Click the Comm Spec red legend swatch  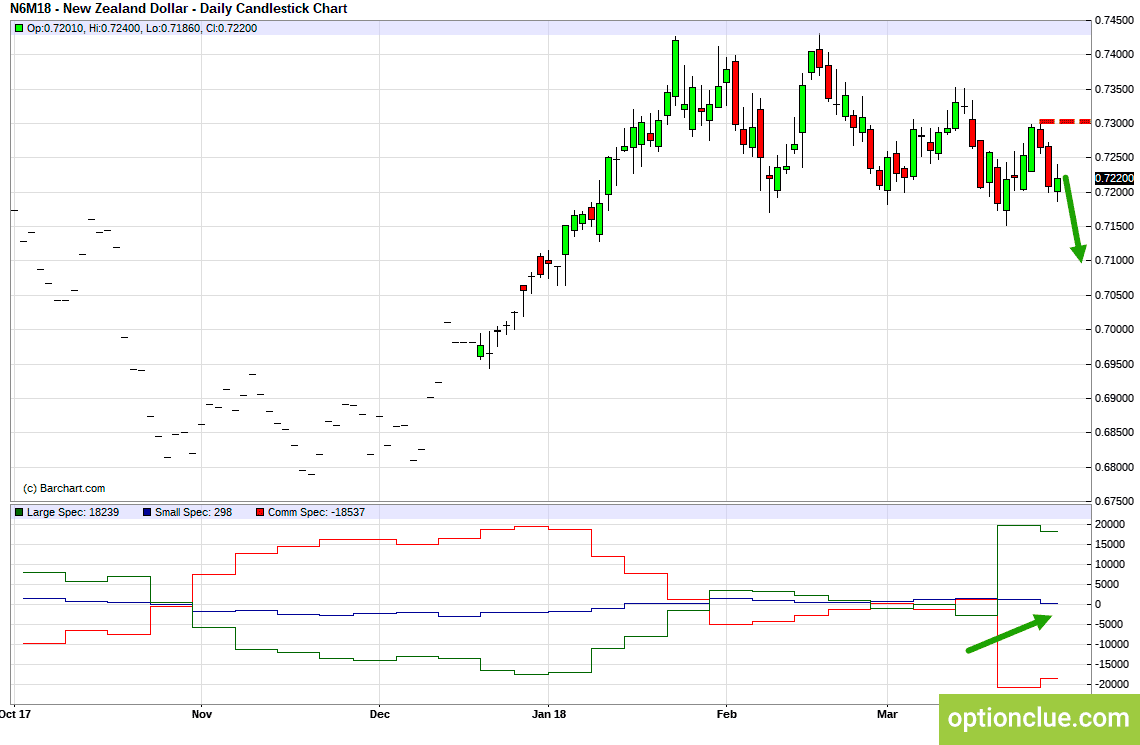(x=260, y=512)
